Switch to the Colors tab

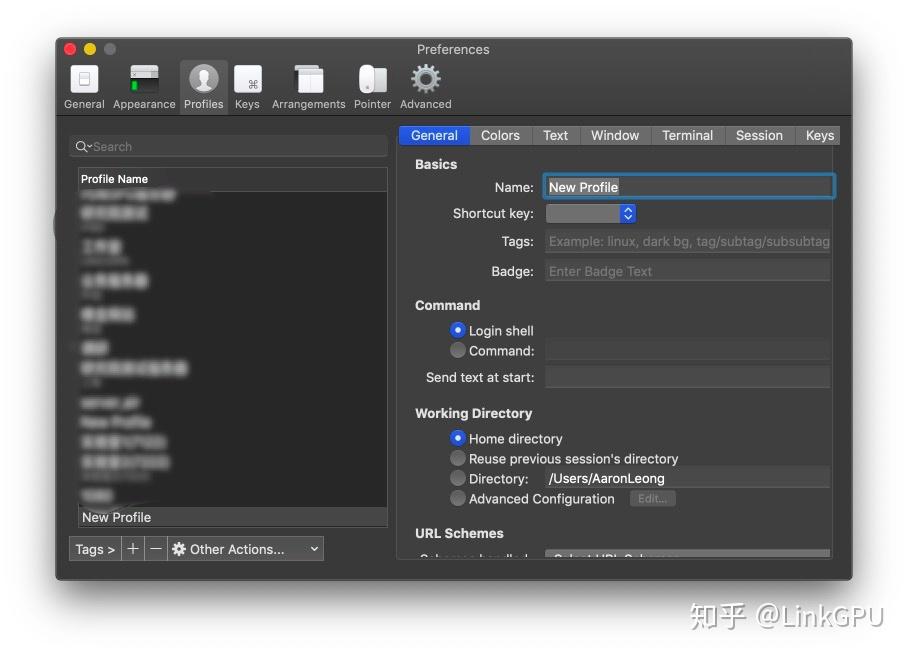coord(500,135)
